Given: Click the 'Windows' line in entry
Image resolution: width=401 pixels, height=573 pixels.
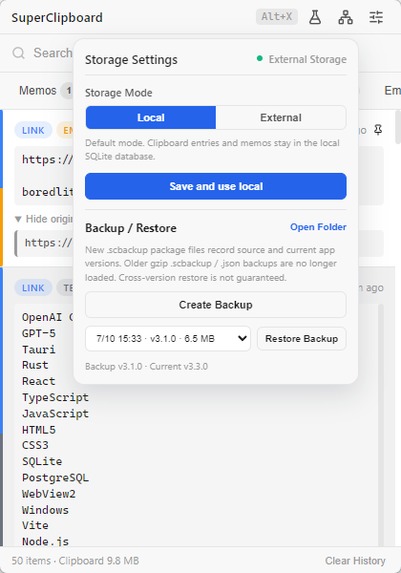Looking at the screenshot, I should [45, 510].
